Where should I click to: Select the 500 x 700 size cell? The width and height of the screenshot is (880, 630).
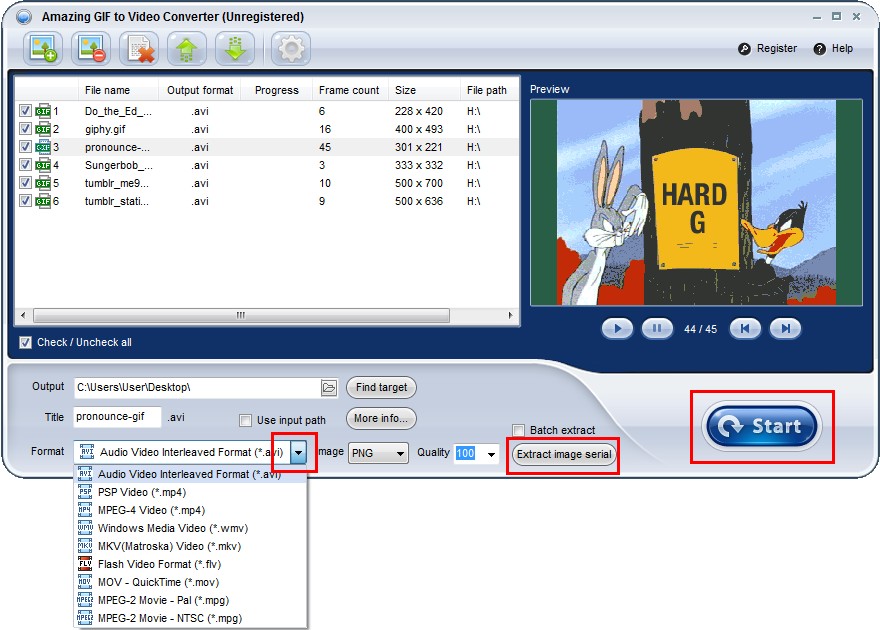pyautogui.click(x=419, y=183)
